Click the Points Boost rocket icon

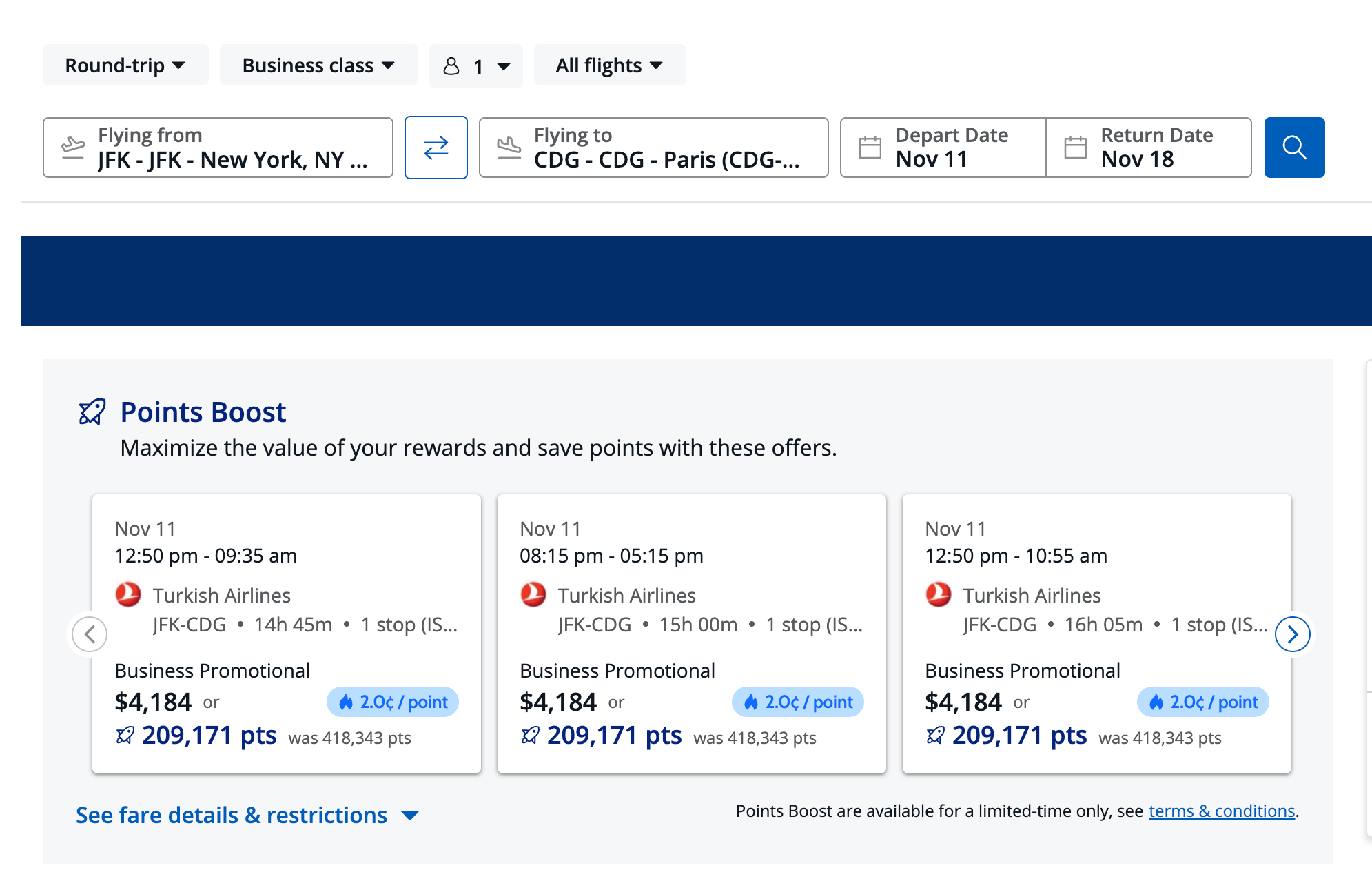click(x=92, y=412)
